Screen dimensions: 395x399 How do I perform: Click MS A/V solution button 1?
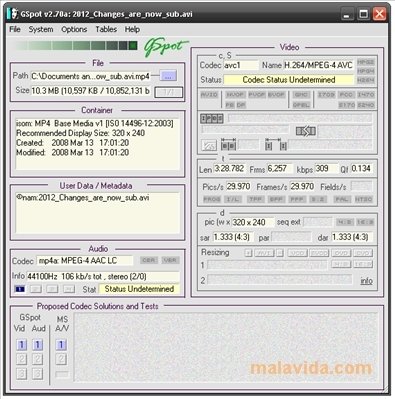point(61,345)
